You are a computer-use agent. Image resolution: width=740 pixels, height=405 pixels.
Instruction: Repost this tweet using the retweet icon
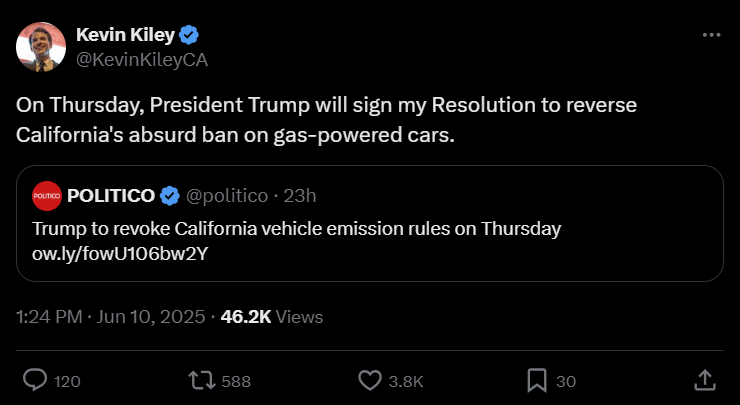202,381
